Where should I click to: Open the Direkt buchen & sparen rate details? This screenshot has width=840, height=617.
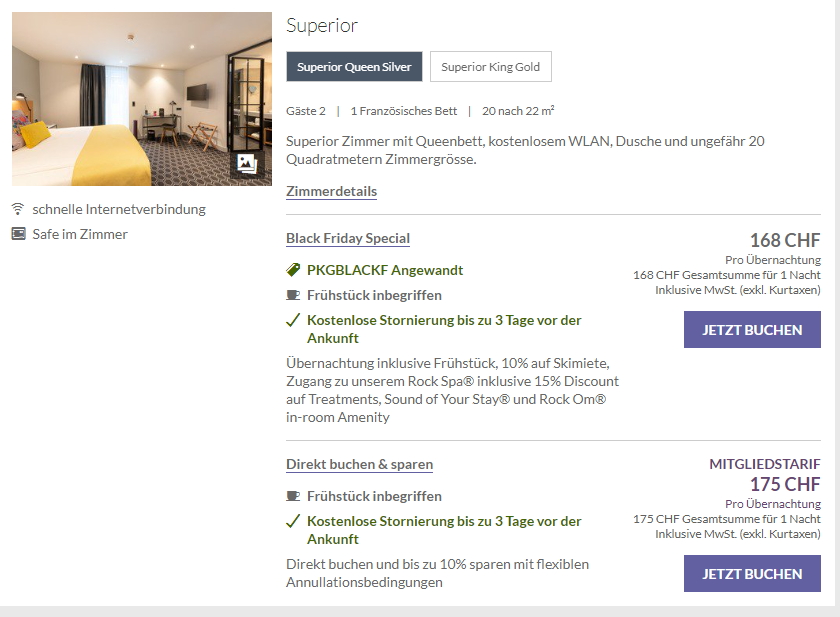359,464
